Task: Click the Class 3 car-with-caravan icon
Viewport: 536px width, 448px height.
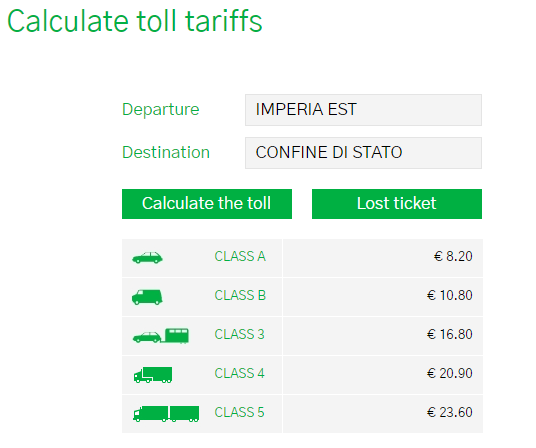Action: [161, 336]
